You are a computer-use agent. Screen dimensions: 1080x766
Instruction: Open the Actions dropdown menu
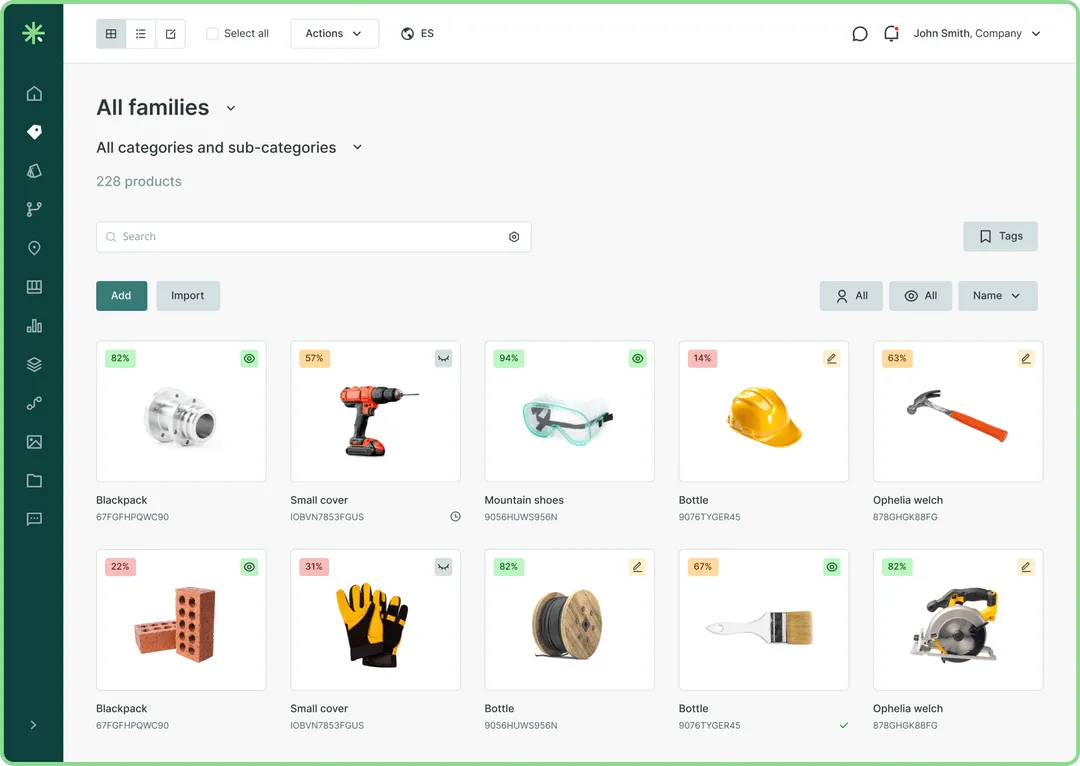[x=334, y=34]
